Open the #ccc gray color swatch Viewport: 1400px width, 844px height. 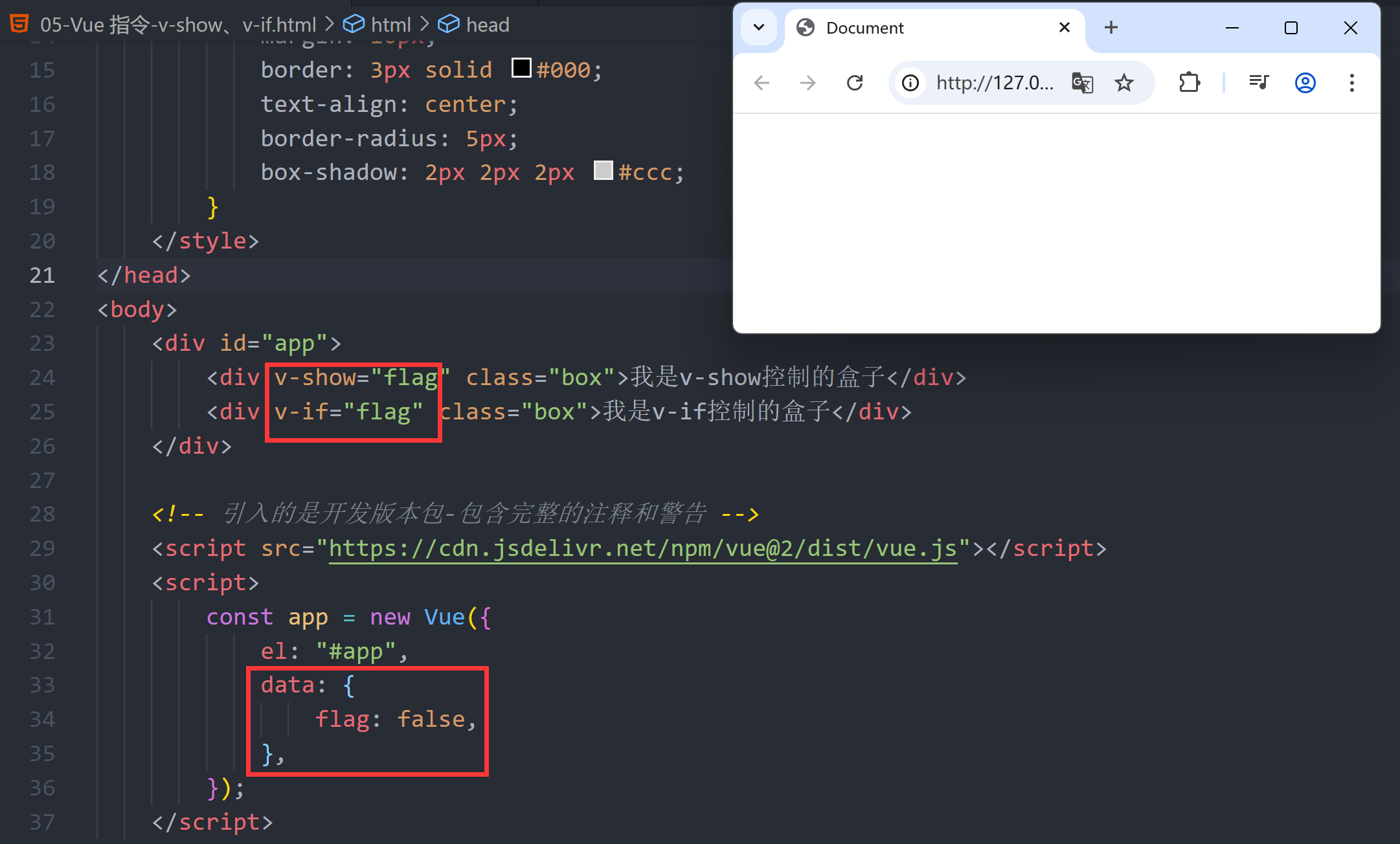(604, 170)
